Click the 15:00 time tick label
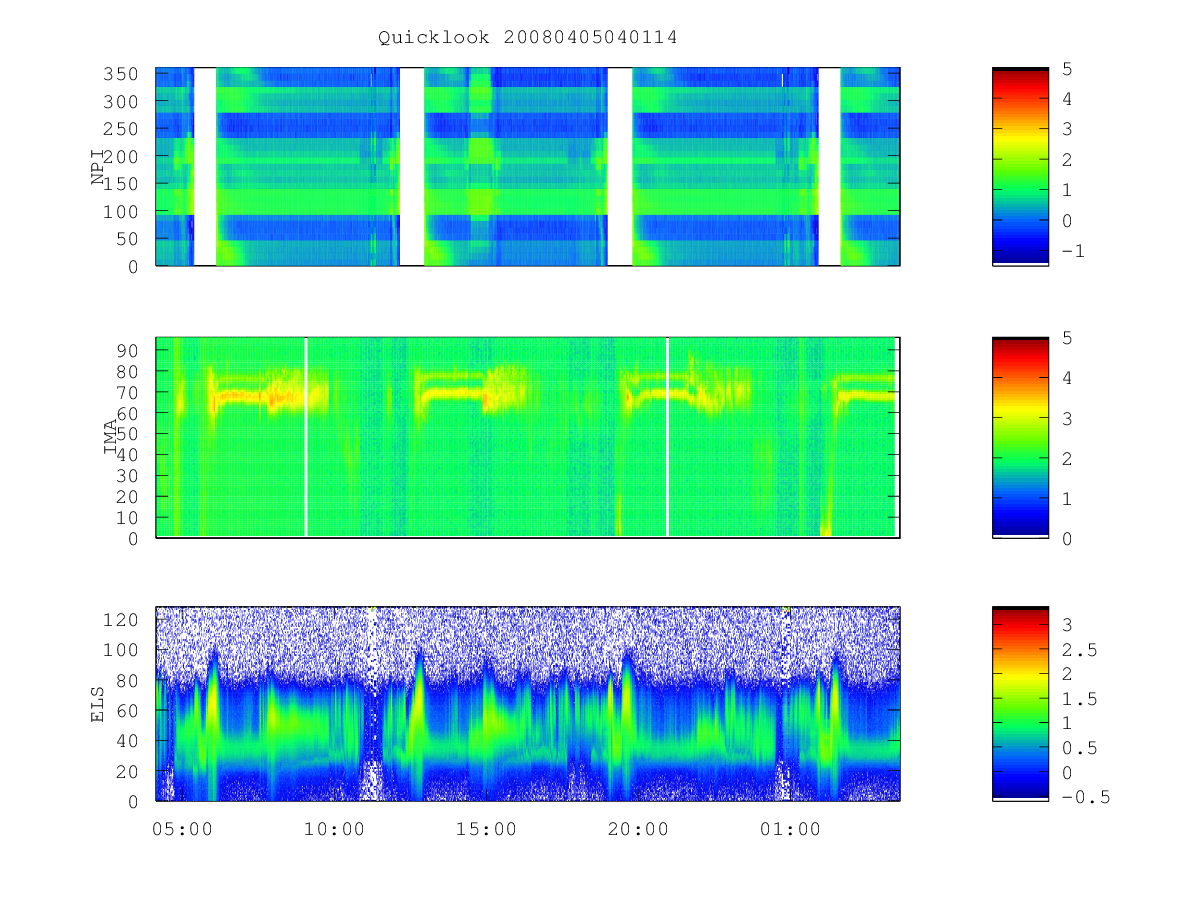Viewport: 1200px width, 900px height. [x=486, y=829]
